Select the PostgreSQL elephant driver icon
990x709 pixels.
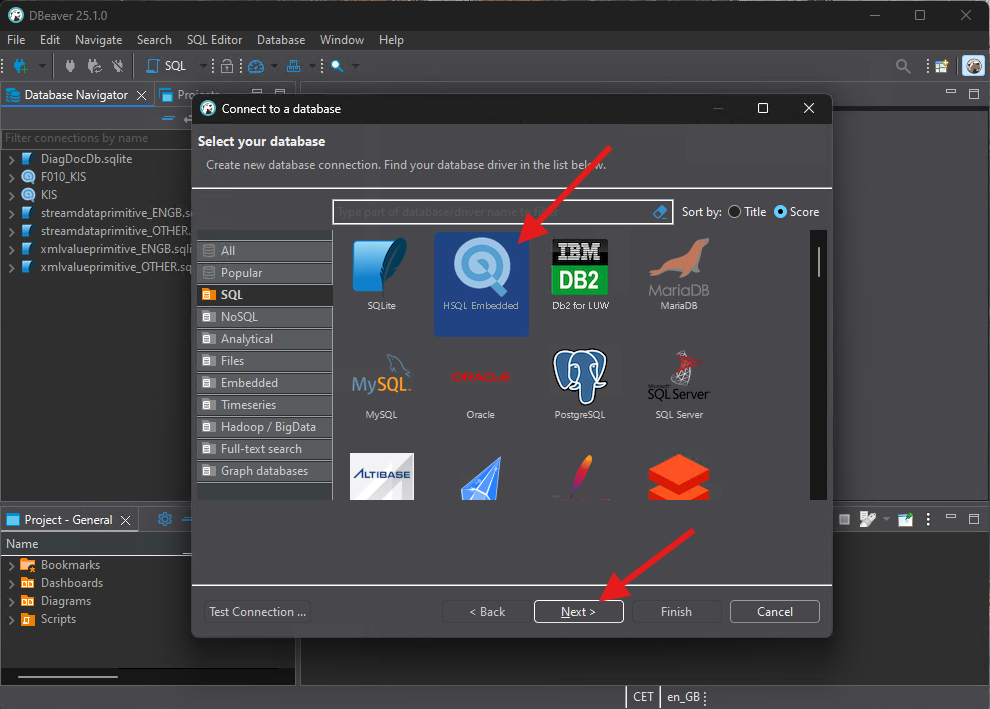point(580,376)
